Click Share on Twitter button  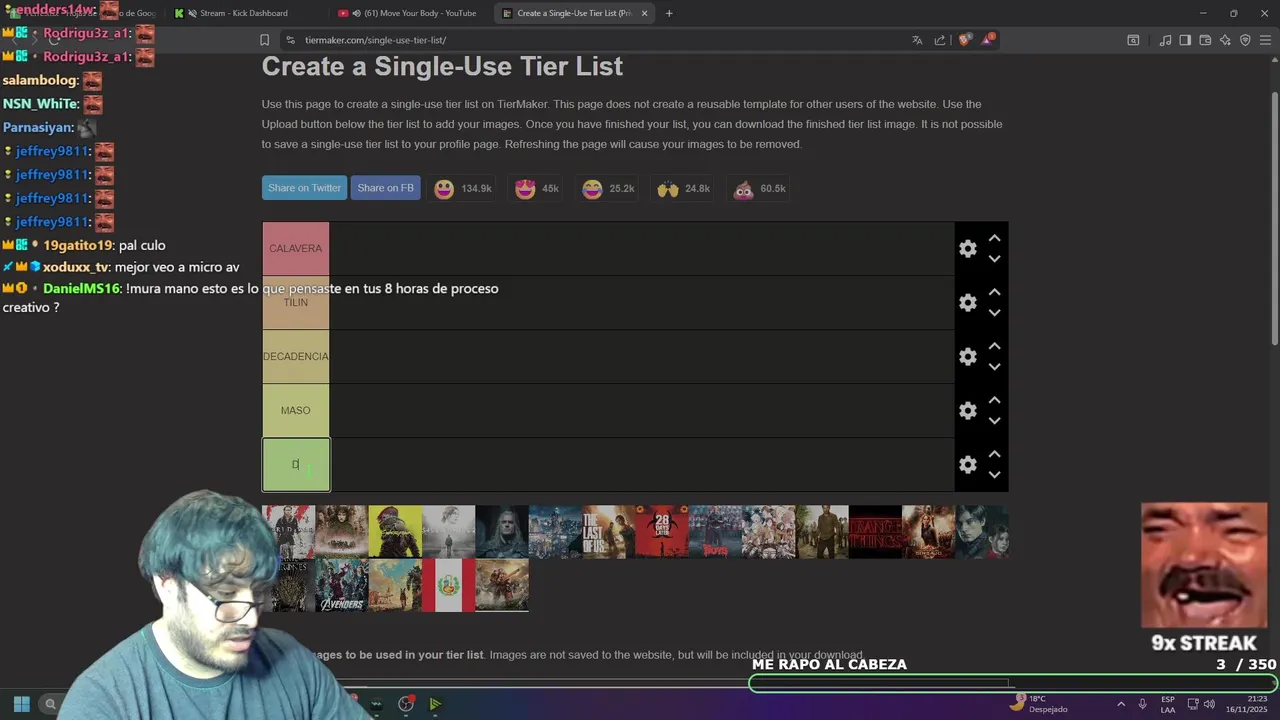click(x=304, y=188)
